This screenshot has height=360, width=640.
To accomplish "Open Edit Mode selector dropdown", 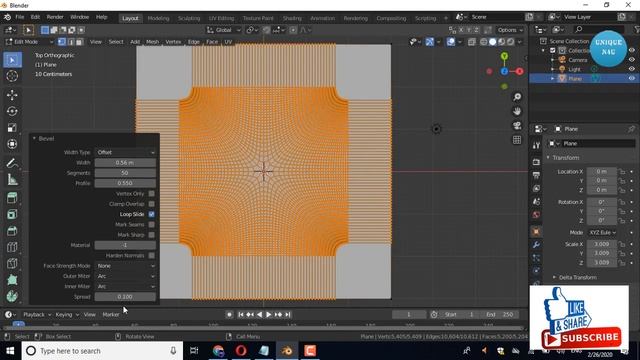I will pos(29,42).
